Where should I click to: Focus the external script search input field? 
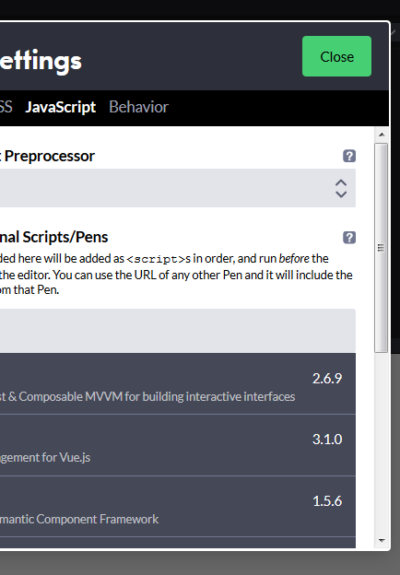[x=178, y=331]
